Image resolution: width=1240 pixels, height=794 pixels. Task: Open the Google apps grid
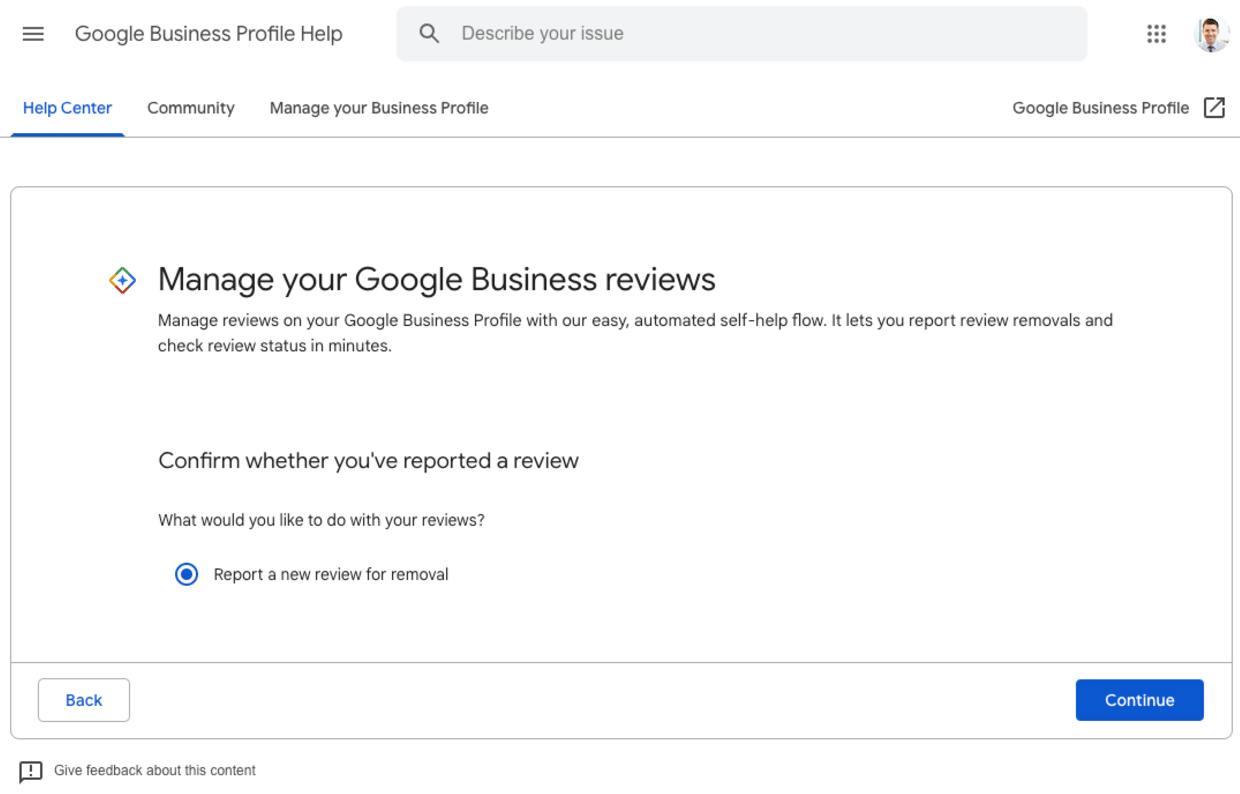1157,34
